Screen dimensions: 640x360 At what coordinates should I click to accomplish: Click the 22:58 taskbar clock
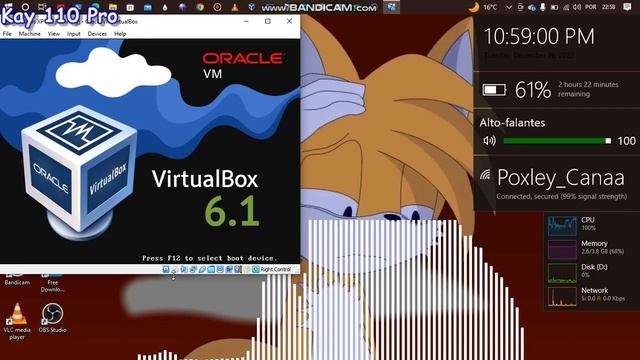(609, 7)
